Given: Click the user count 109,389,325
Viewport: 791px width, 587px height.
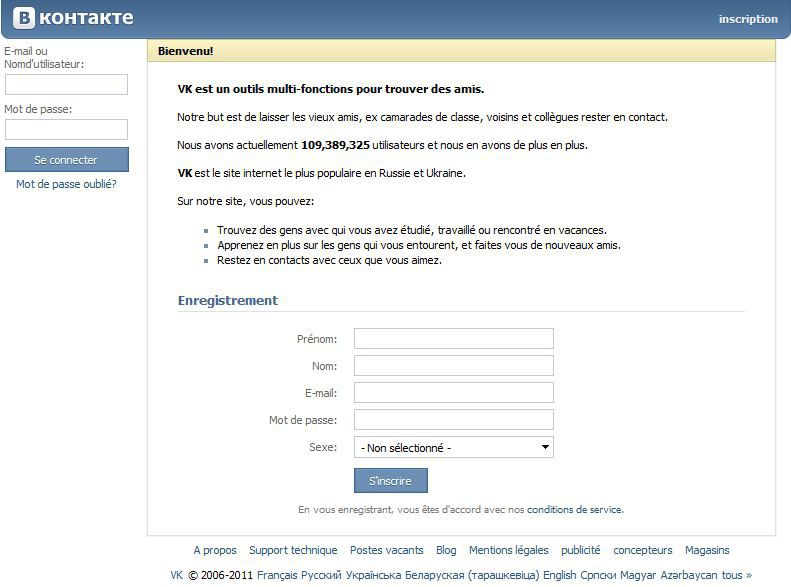Looking at the screenshot, I should 335,145.
